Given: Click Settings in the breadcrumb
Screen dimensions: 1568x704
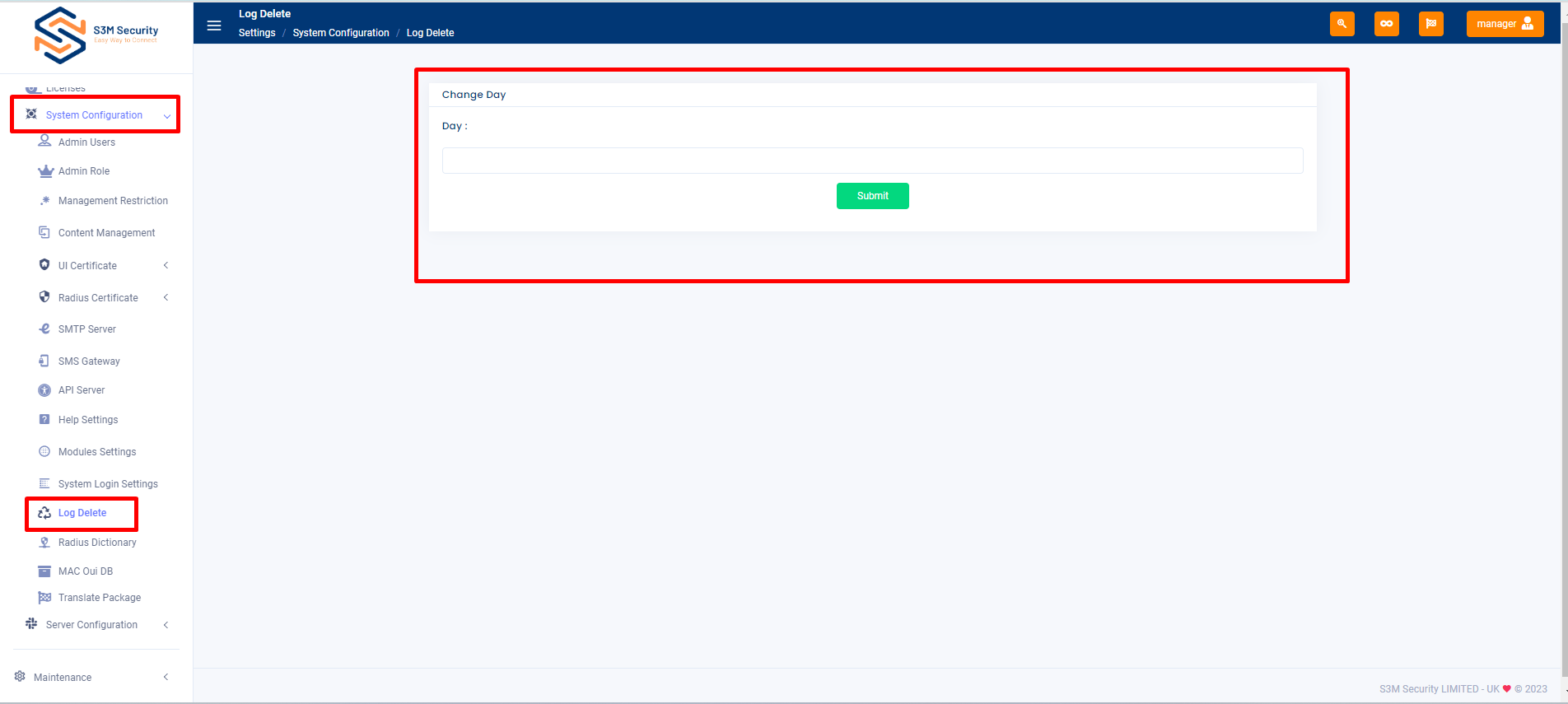Looking at the screenshot, I should 257,33.
